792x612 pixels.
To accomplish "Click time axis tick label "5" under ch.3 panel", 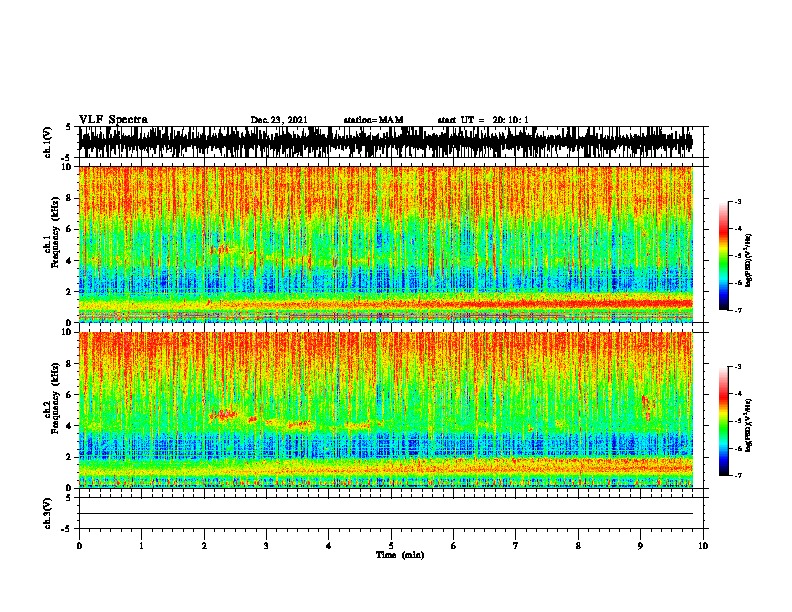I will point(391,546).
